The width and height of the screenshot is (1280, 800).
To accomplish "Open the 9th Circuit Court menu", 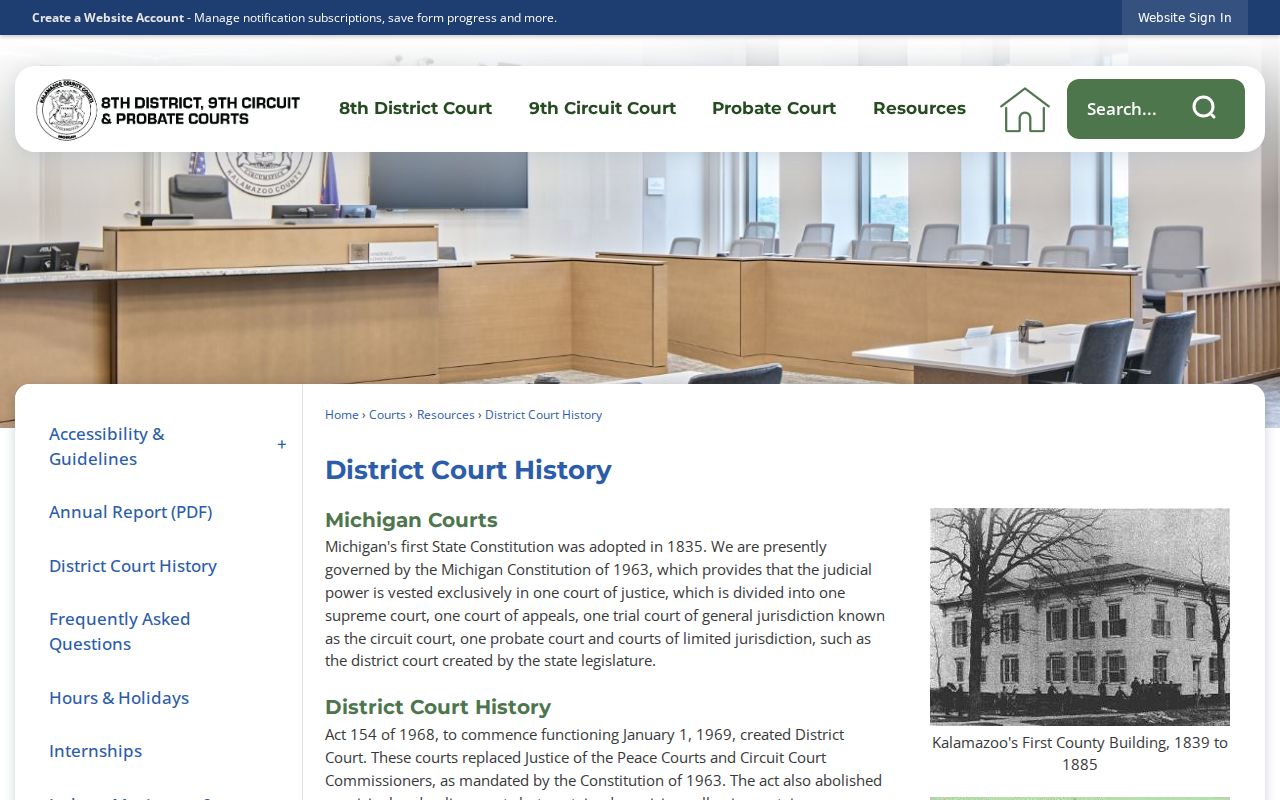I will click(x=602, y=108).
